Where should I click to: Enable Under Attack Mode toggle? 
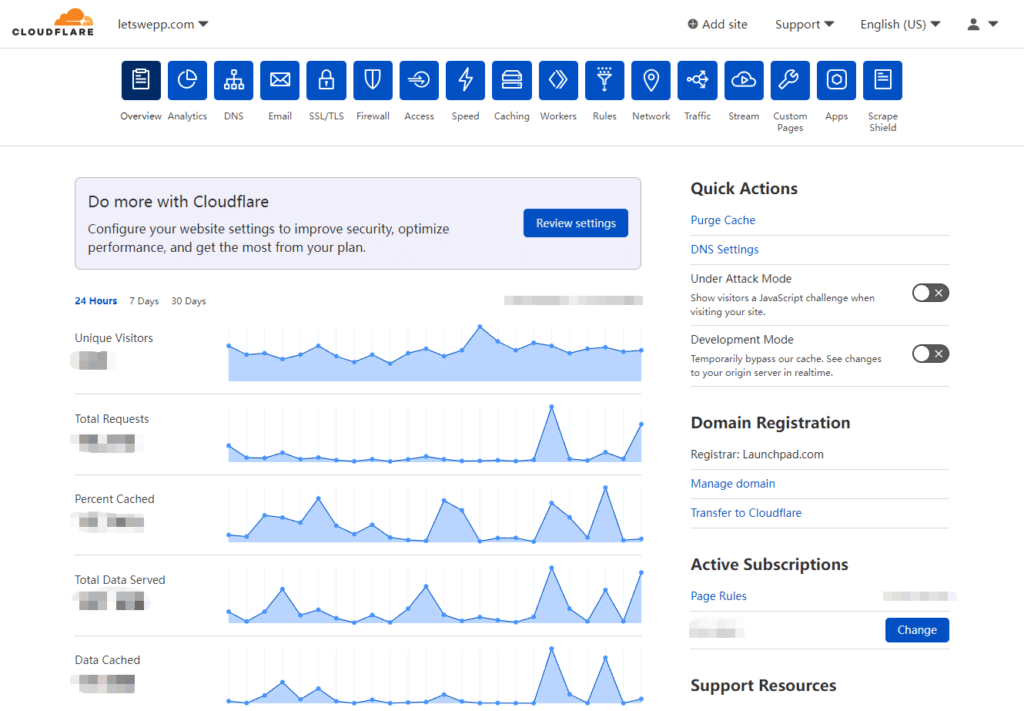[x=930, y=293]
